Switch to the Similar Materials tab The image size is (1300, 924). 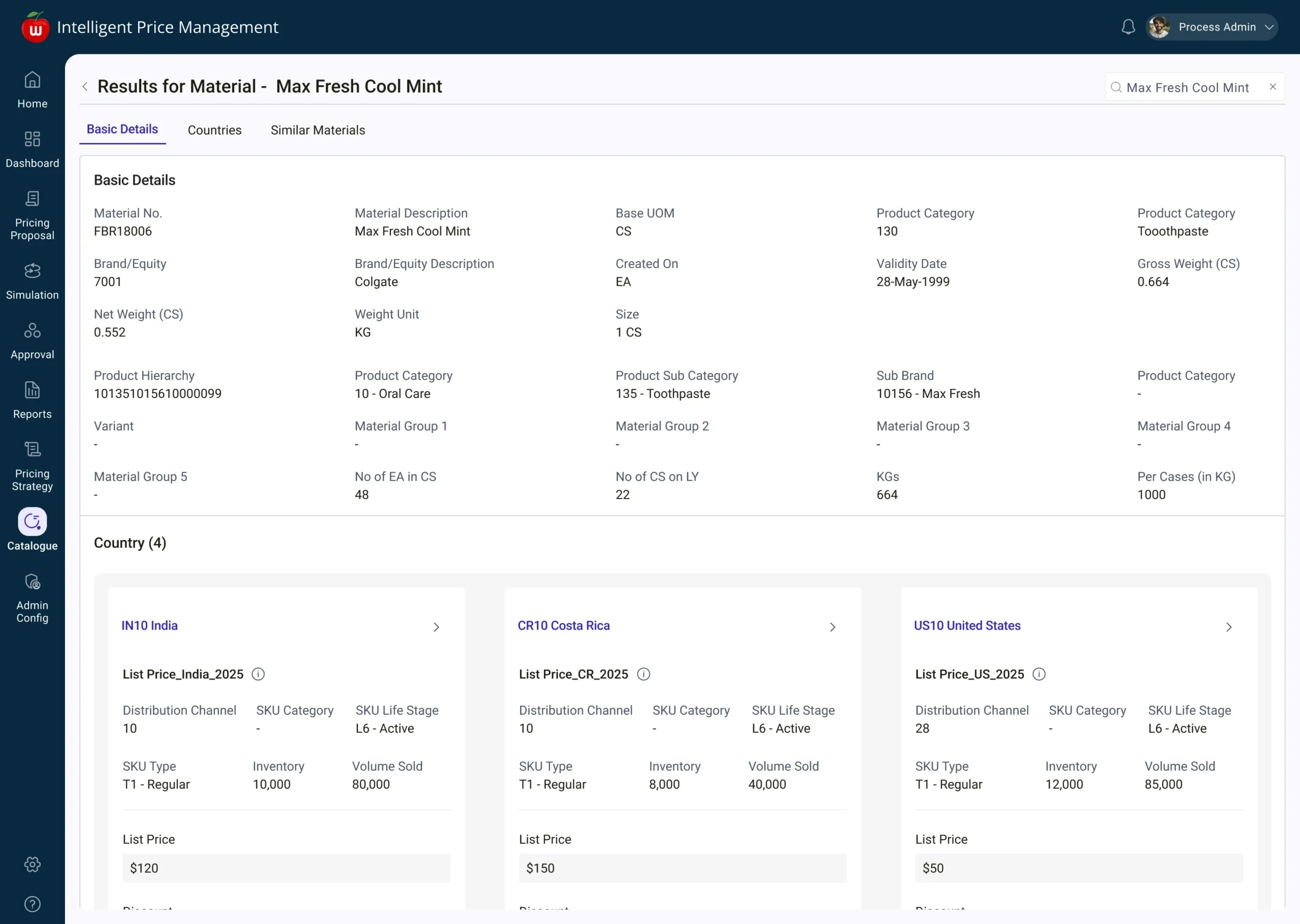coord(318,130)
